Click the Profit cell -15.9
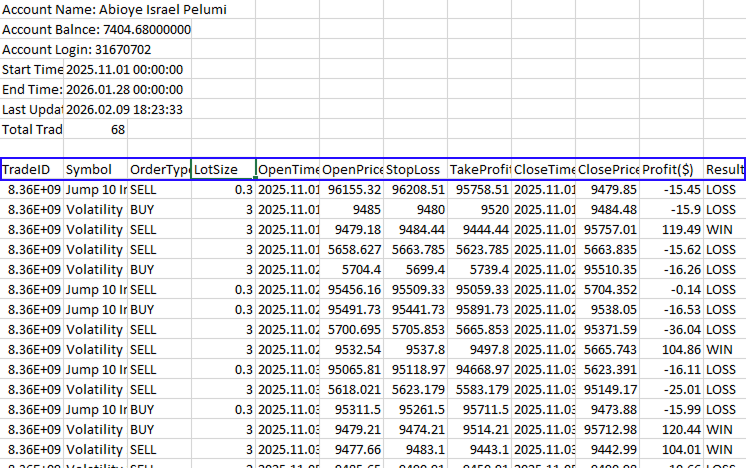746x468 pixels. (x=671, y=209)
